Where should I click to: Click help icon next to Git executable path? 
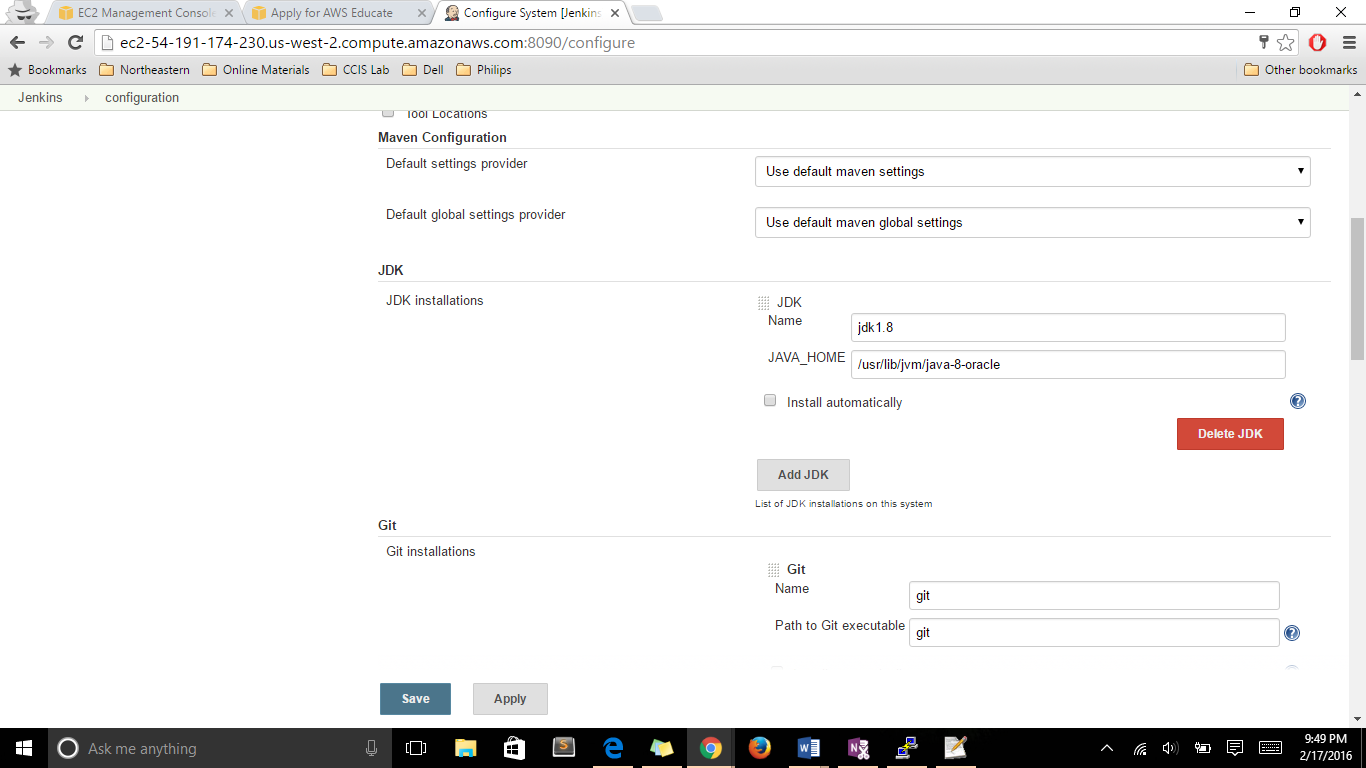coord(1291,633)
